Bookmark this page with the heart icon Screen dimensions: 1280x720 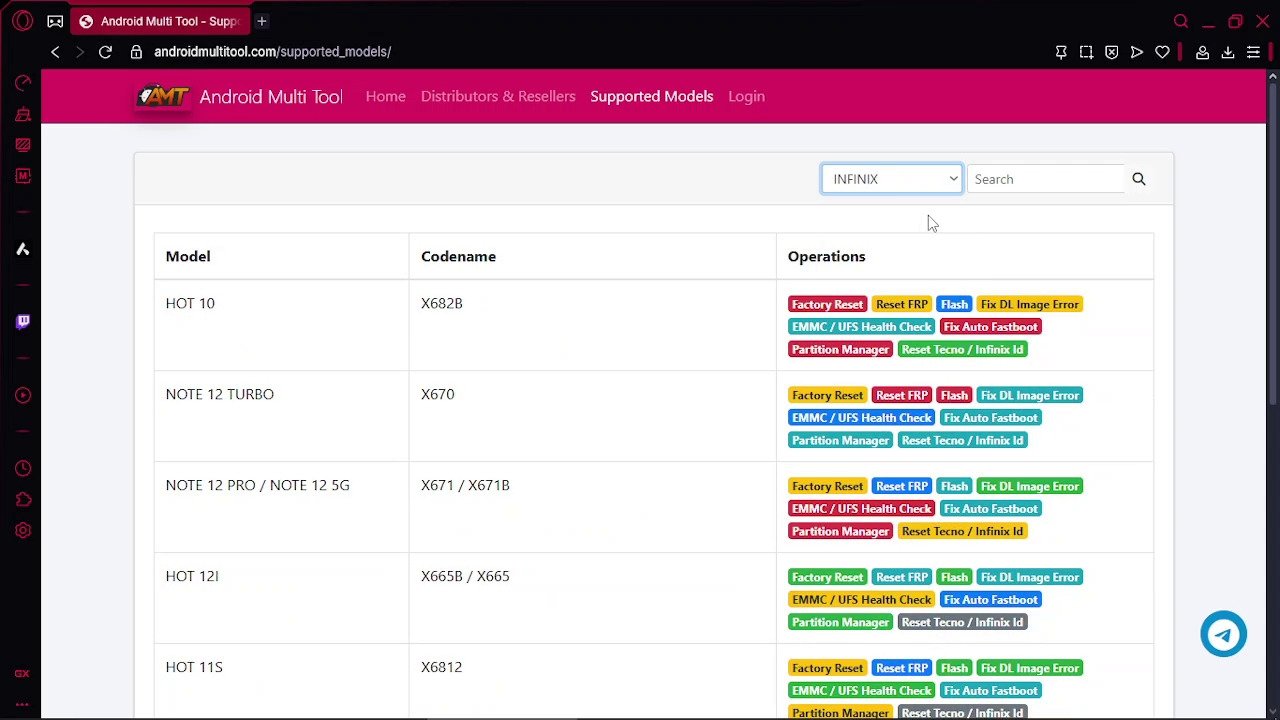pos(1162,52)
